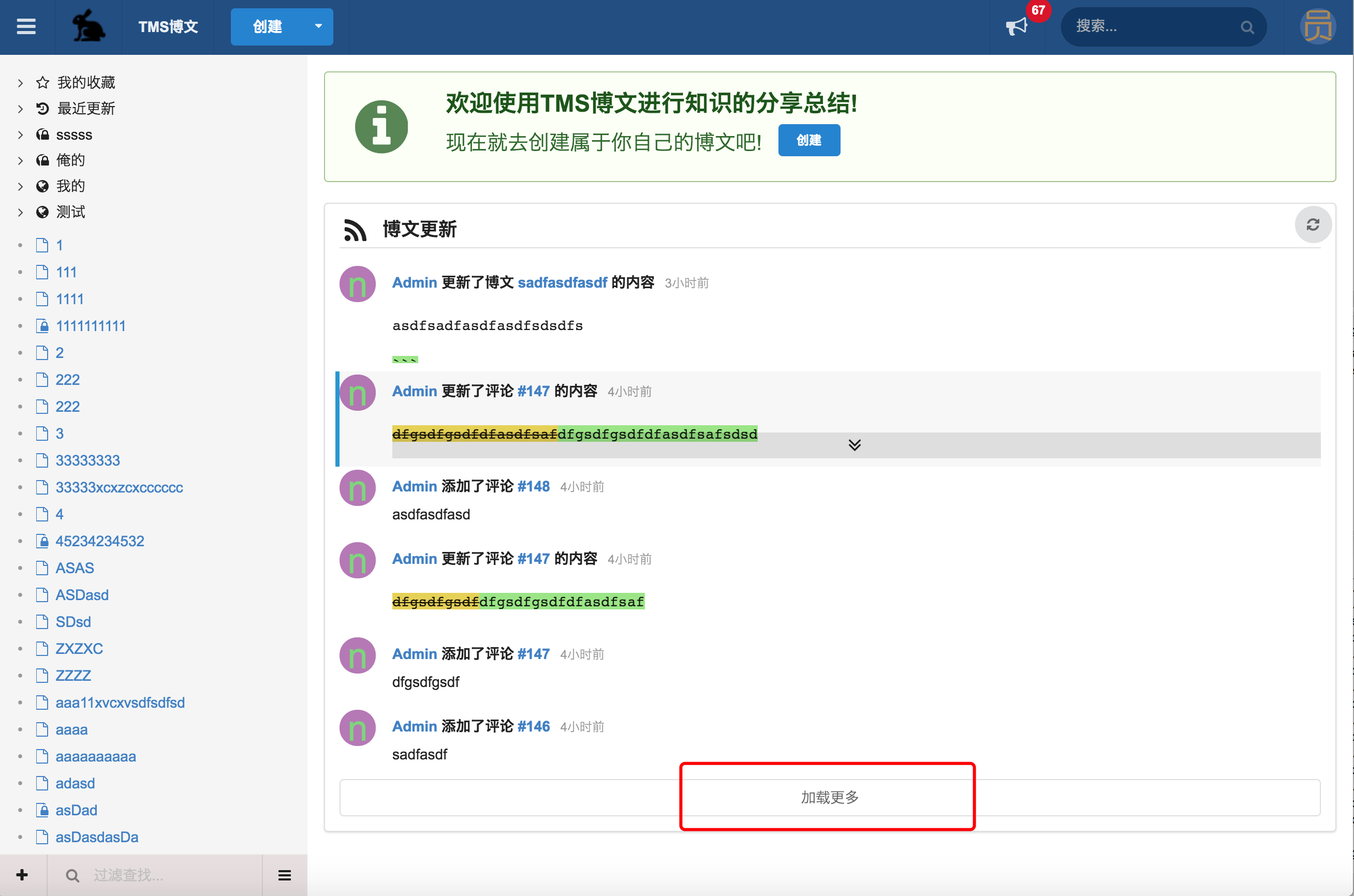Image resolution: width=1354 pixels, height=896 pixels.
Task: Open the blog titled 33333333
Action: (87, 460)
